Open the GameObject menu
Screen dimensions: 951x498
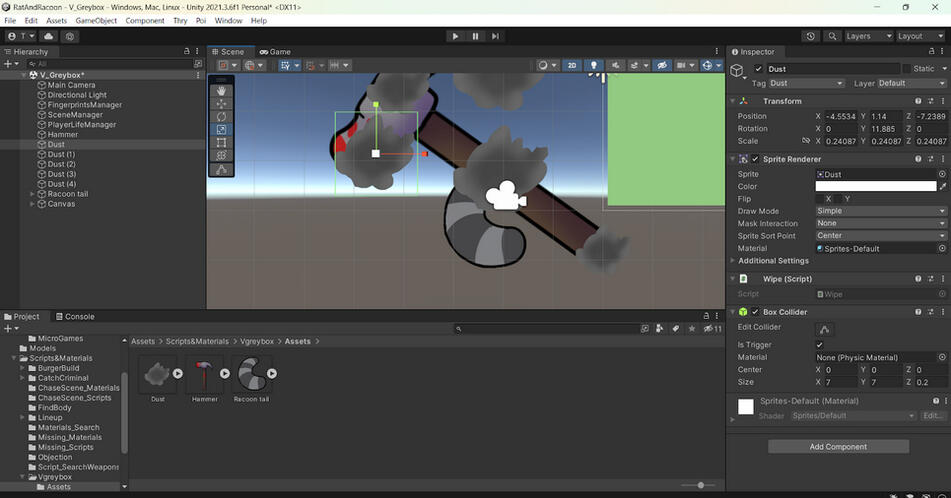[96, 20]
